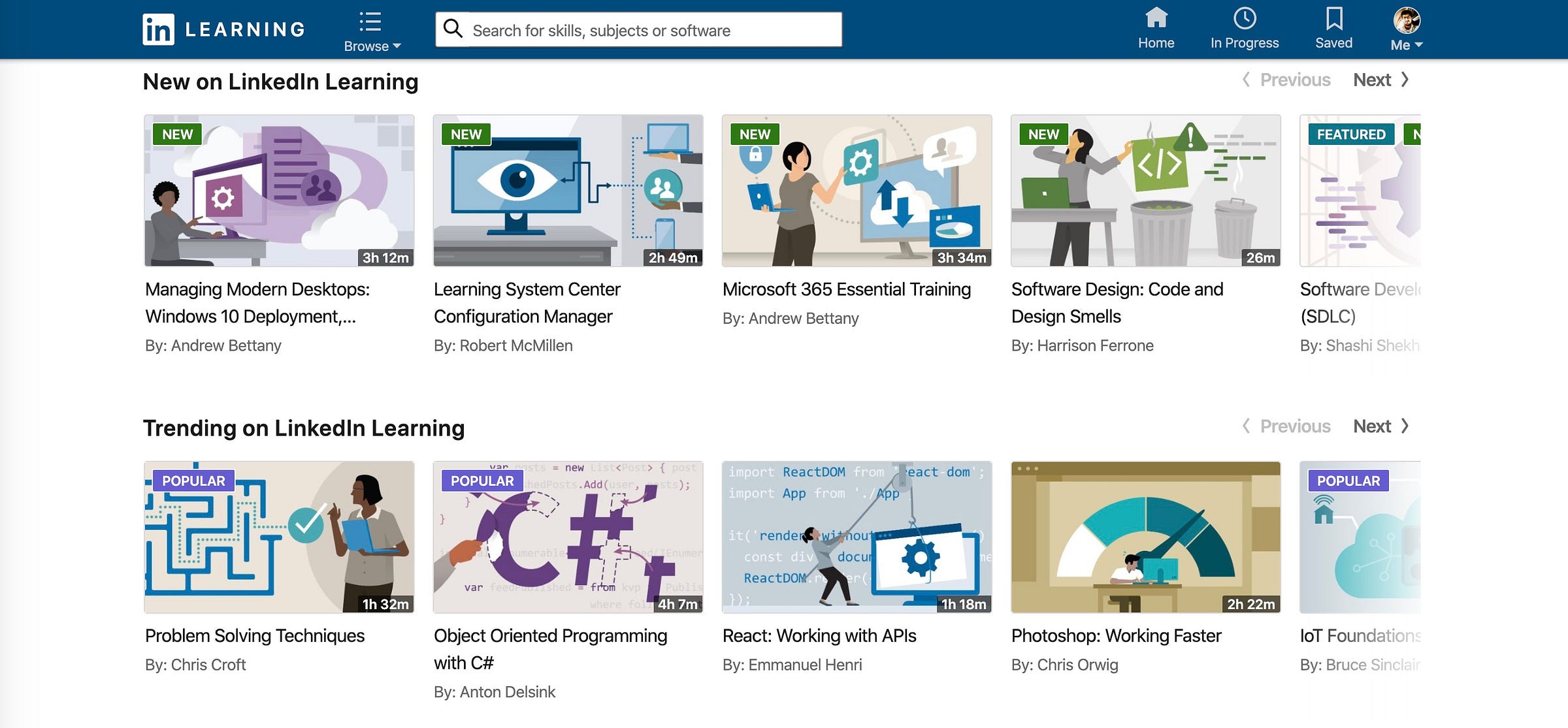Viewport: 1568px width, 728px height.
Task: Click Trending on LinkedIn Learning heading
Action: pyautogui.click(x=304, y=428)
